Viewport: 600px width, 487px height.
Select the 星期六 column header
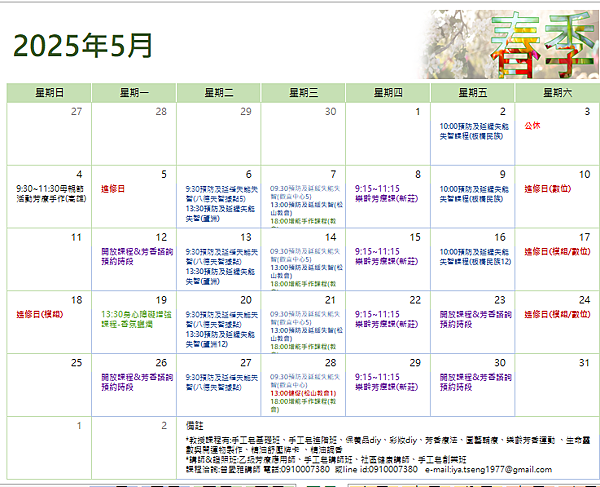(x=558, y=93)
